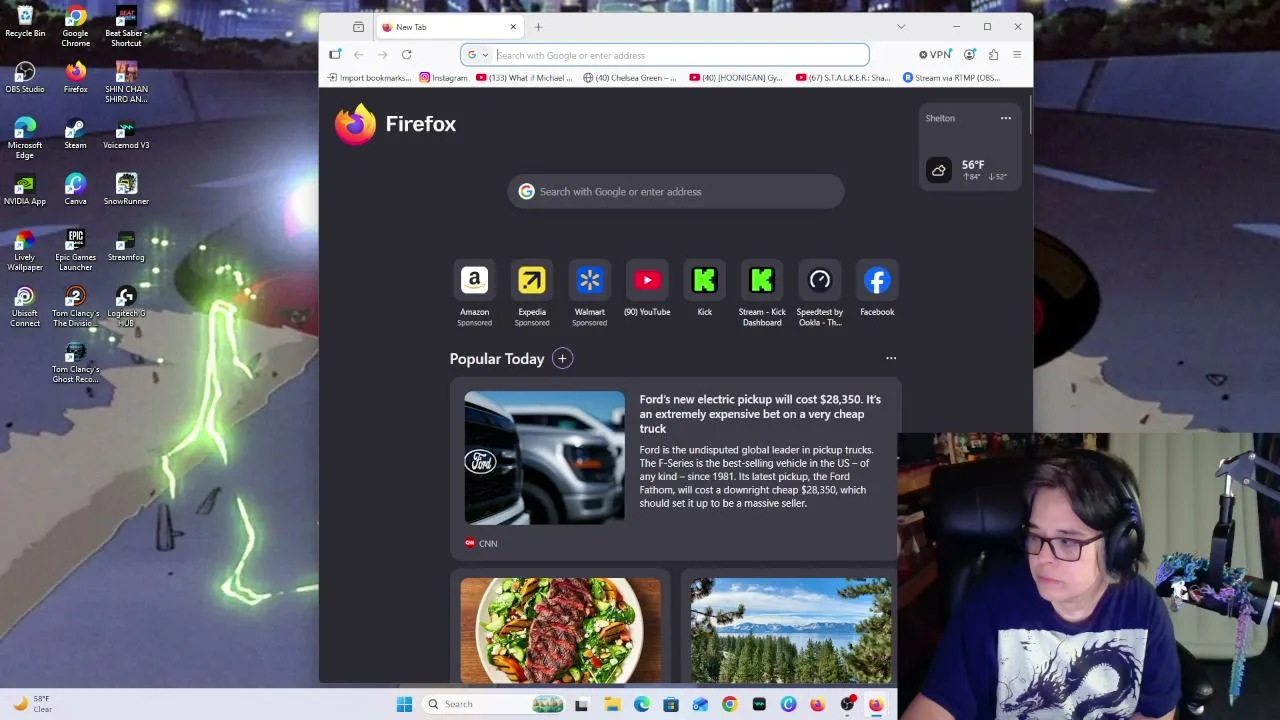Viewport: 1280px width, 720px height.
Task: Expand the search engine selector dropdown
Action: [x=478, y=55]
